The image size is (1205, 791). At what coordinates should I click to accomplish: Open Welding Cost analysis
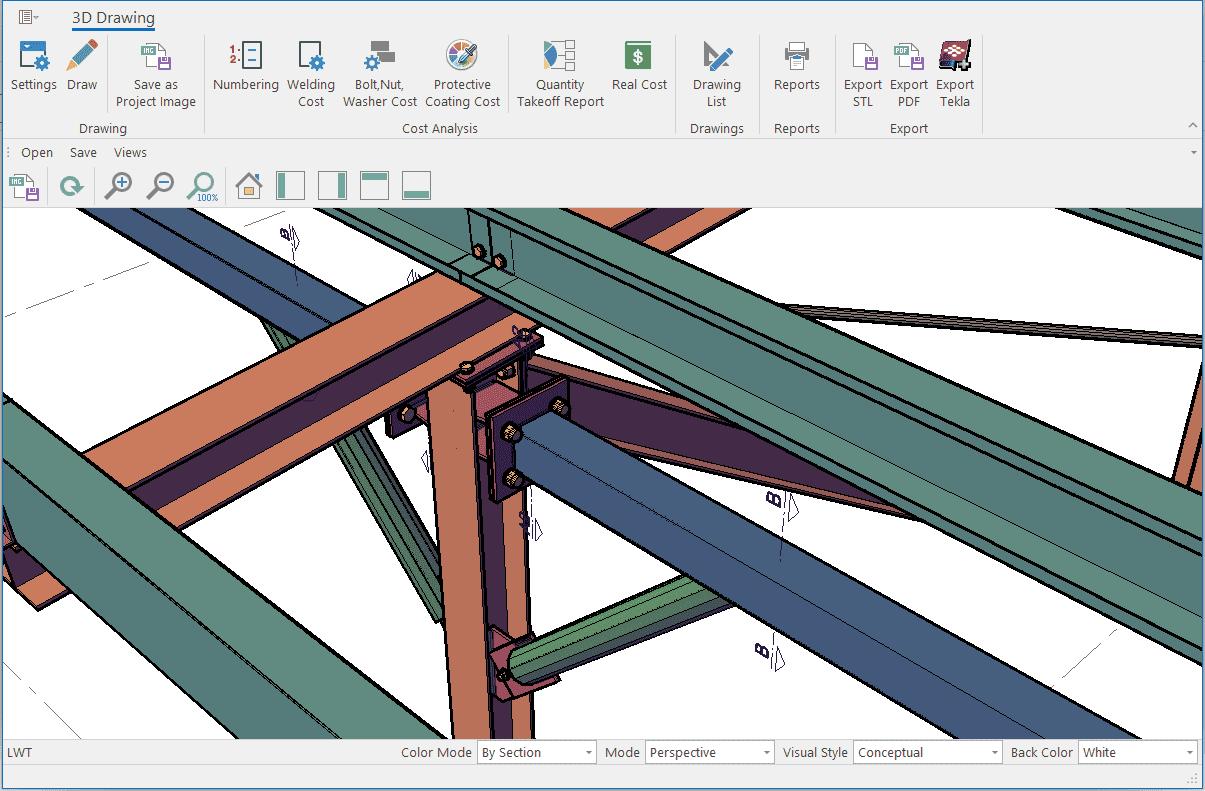pos(311,58)
